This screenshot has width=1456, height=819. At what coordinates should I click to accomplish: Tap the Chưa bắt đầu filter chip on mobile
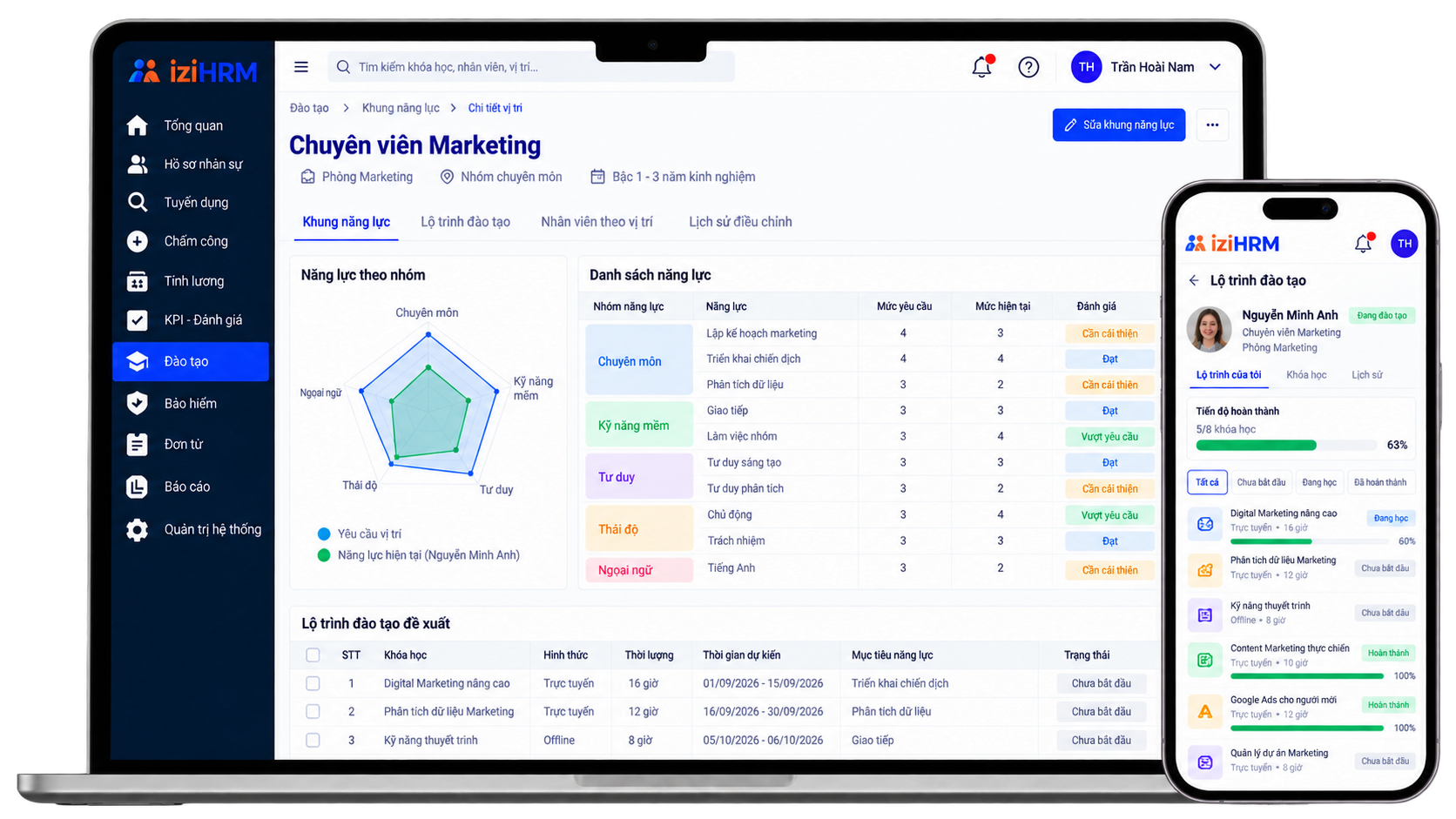[x=1261, y=482]
